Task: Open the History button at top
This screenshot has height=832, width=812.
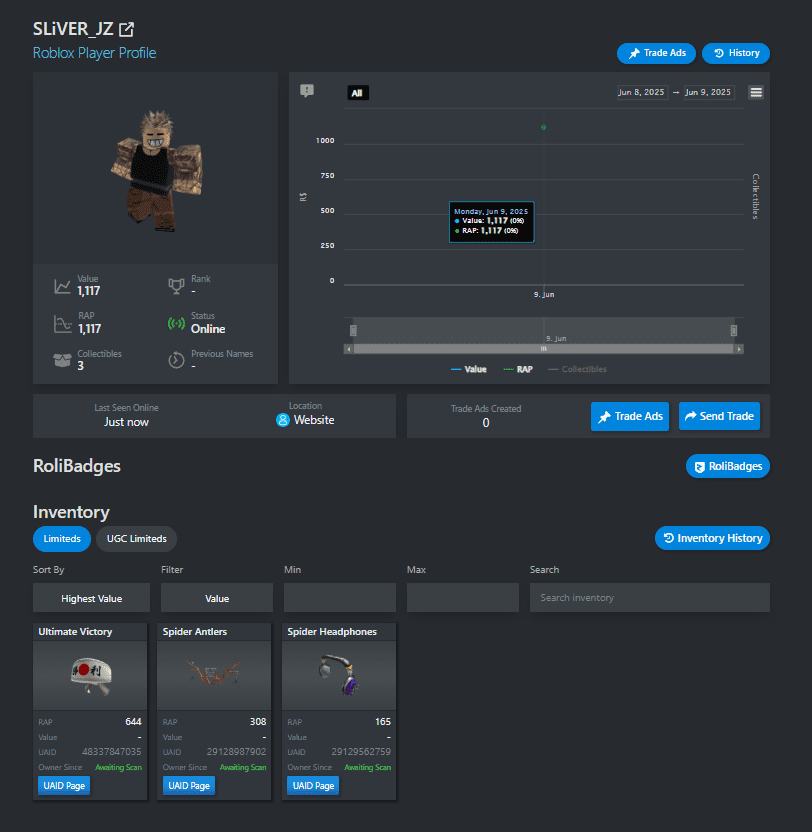Action: [x=736, y=53]
